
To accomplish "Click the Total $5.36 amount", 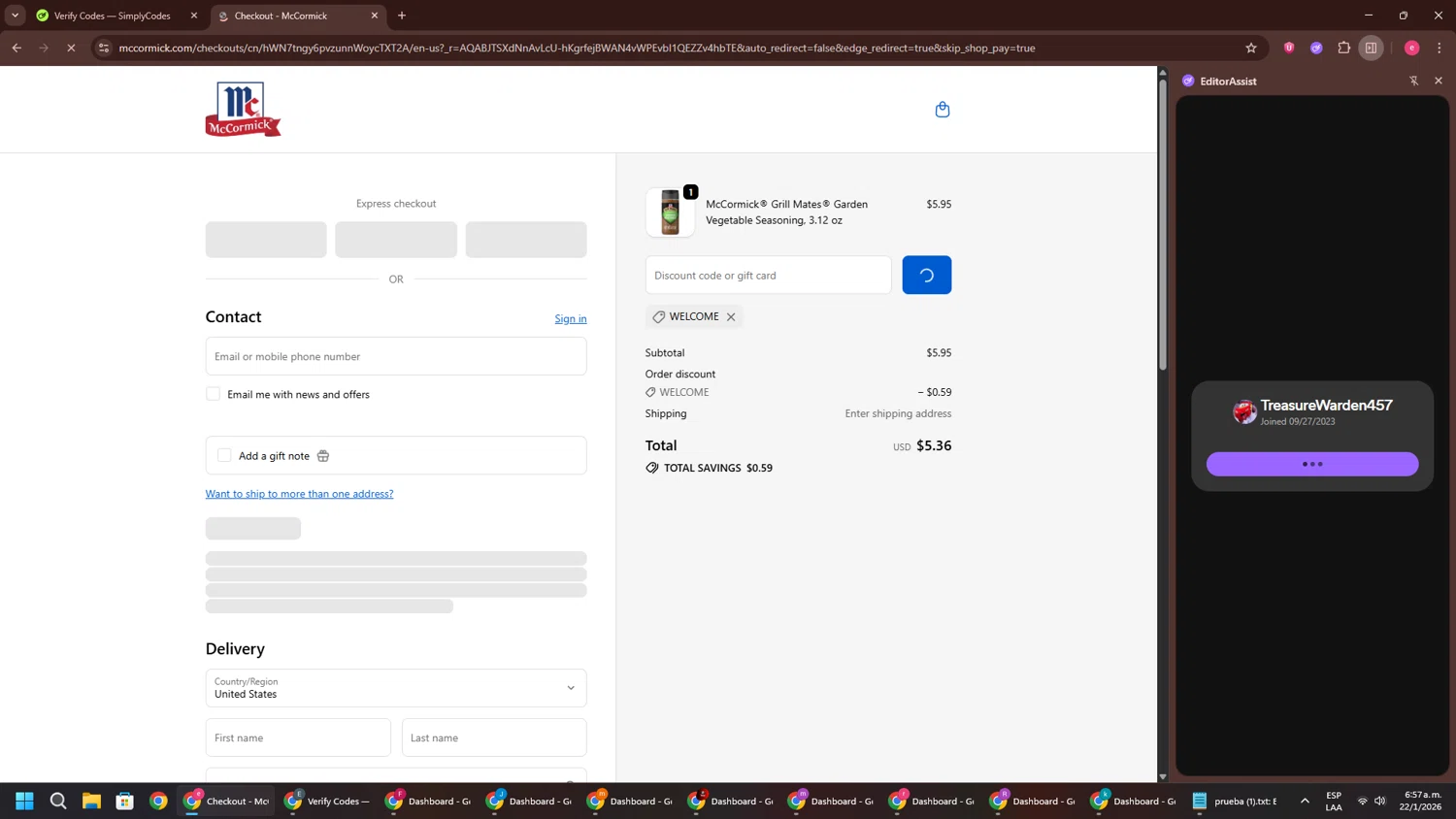I will click(x=934, y=446).
